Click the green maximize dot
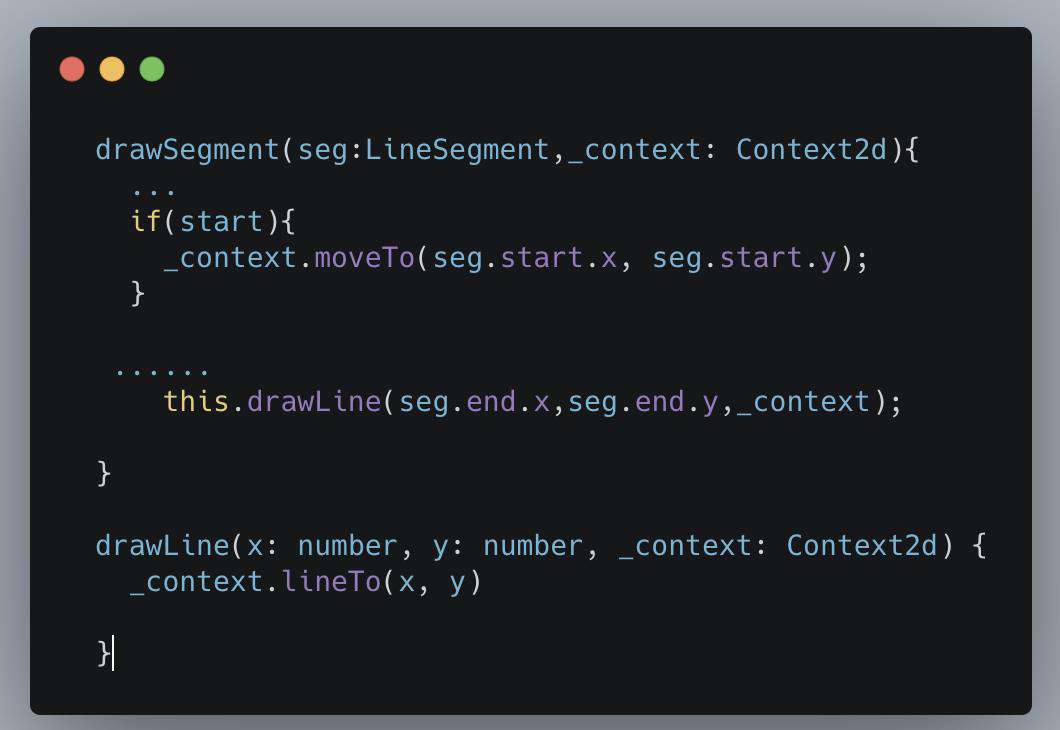 tap(152, 69)
